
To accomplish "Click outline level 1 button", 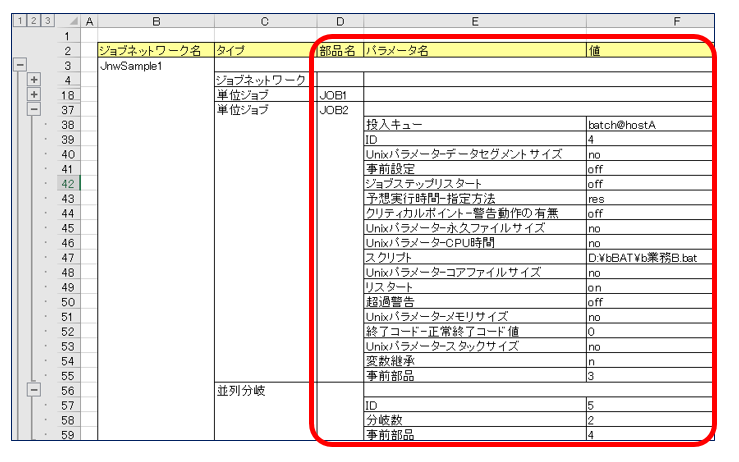I will (18, 20).
